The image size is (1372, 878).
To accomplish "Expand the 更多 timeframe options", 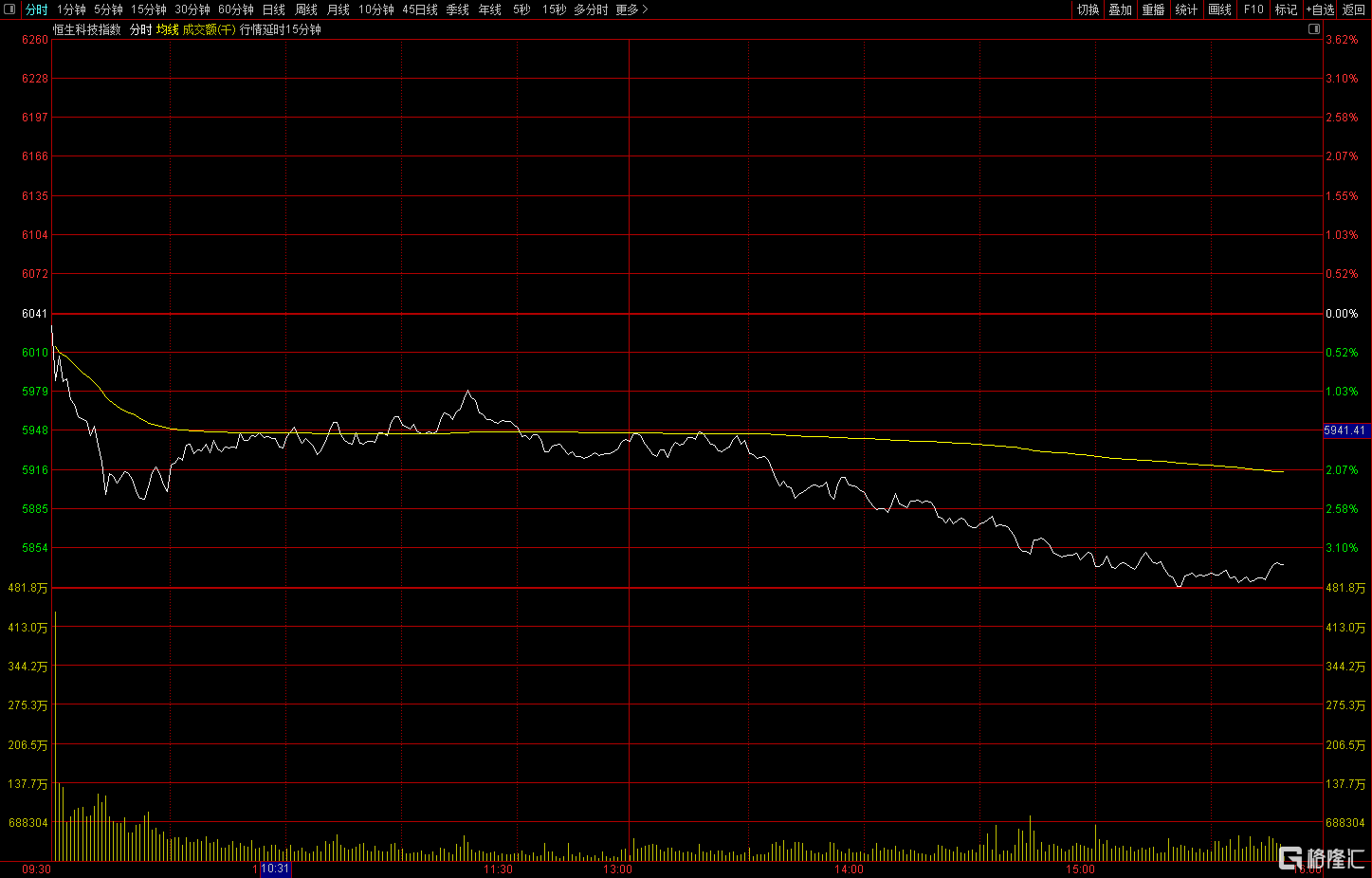I will 631,9.
